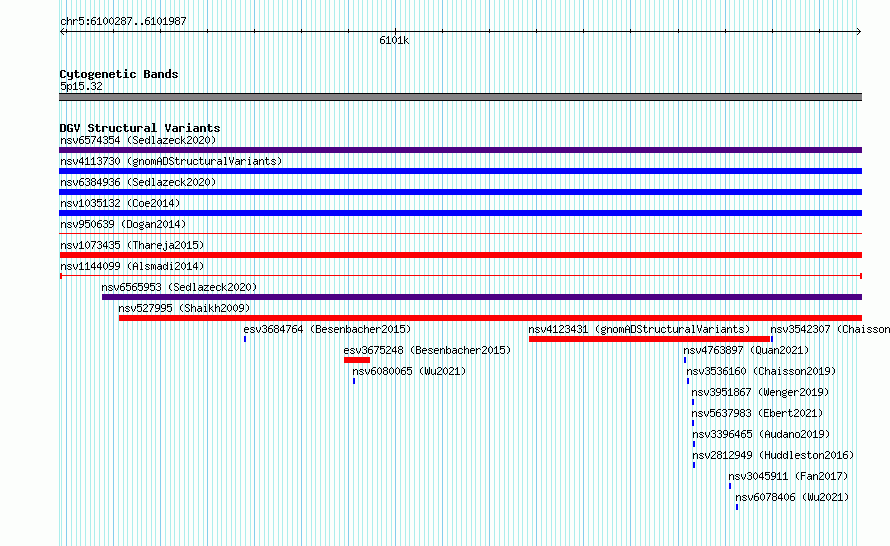890x546 pixels.
Task: Open the nsv1035132 (Coe2014) variant
Action: 120,203
